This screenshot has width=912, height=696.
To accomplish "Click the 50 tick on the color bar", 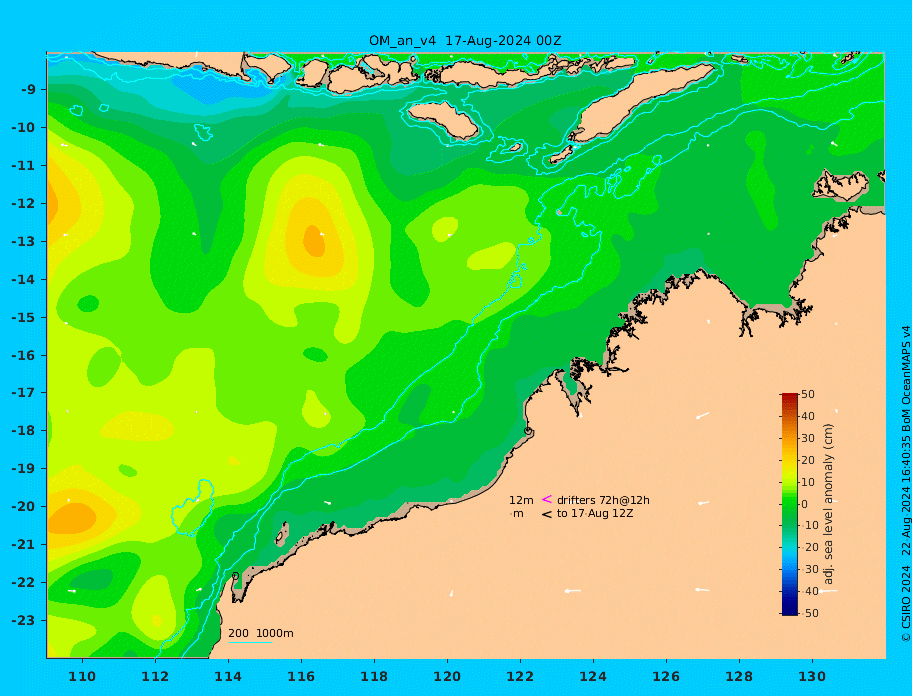I will pyautogui.click(x=808, y=394).
